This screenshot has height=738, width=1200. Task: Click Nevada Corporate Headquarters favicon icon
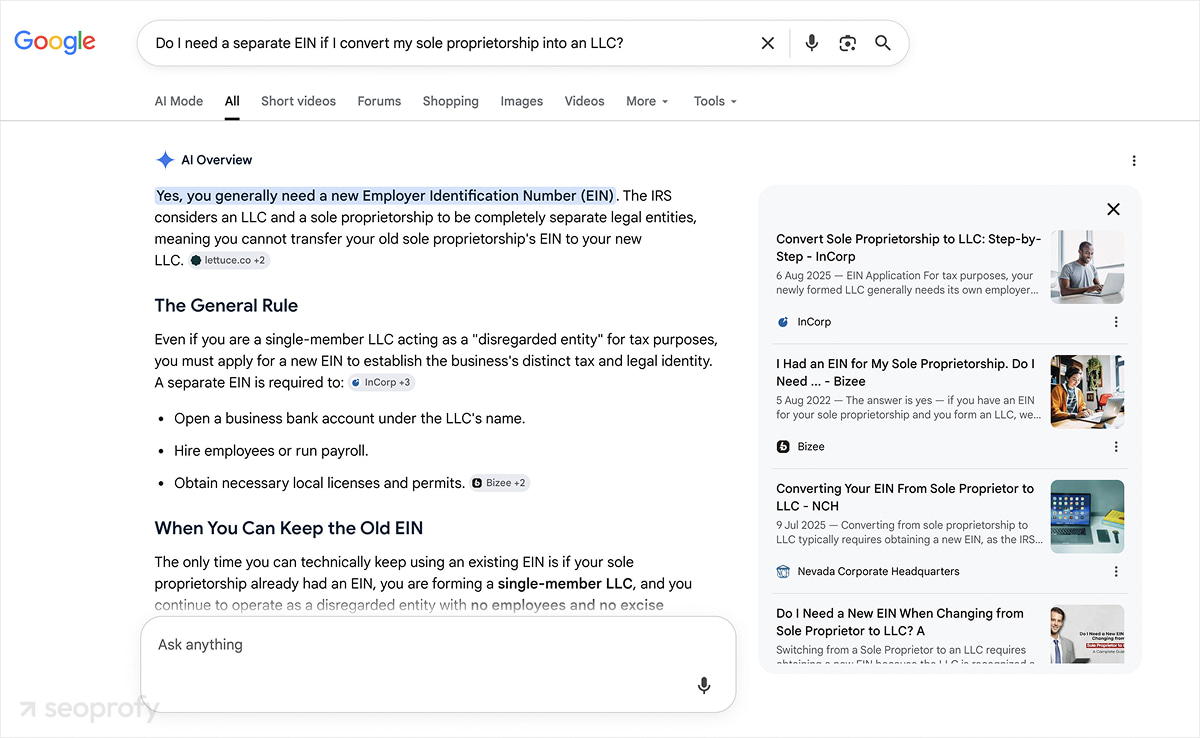pos(783,572)
